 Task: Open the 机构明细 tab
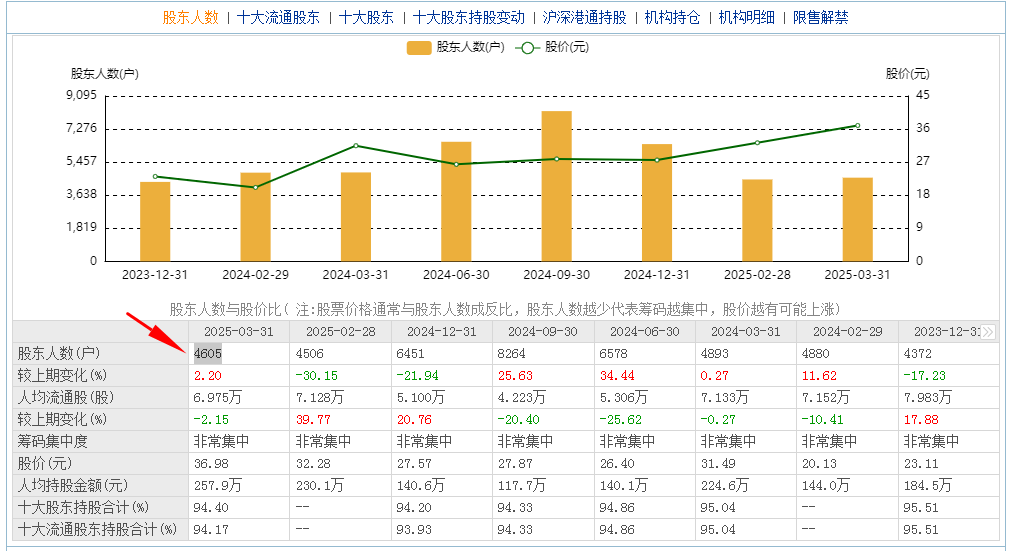(746, 17)
